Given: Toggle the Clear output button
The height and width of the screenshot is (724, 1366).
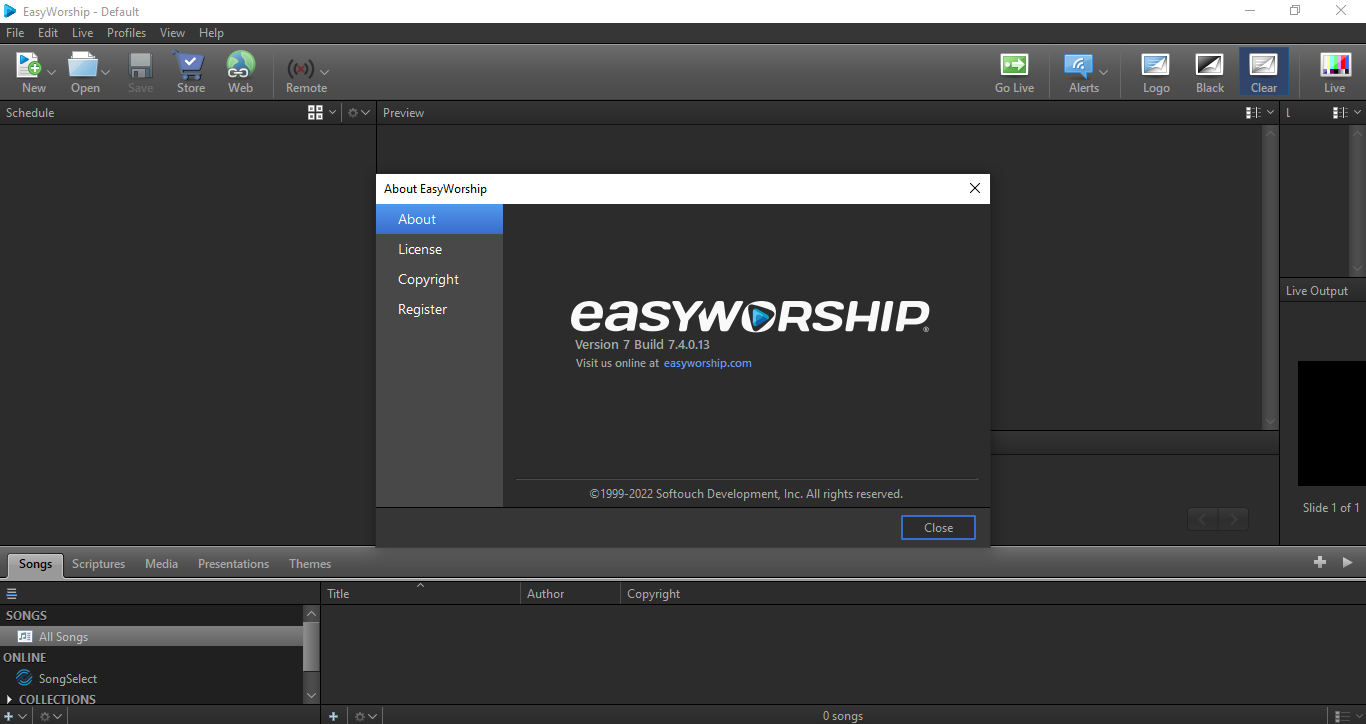Looking at the screenshot, I should (1264, 73).
